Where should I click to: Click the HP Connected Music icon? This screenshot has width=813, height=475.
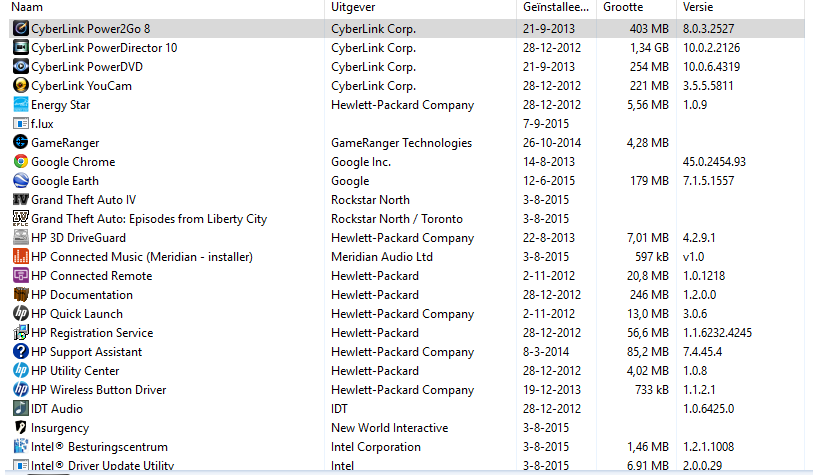[20, 256]
